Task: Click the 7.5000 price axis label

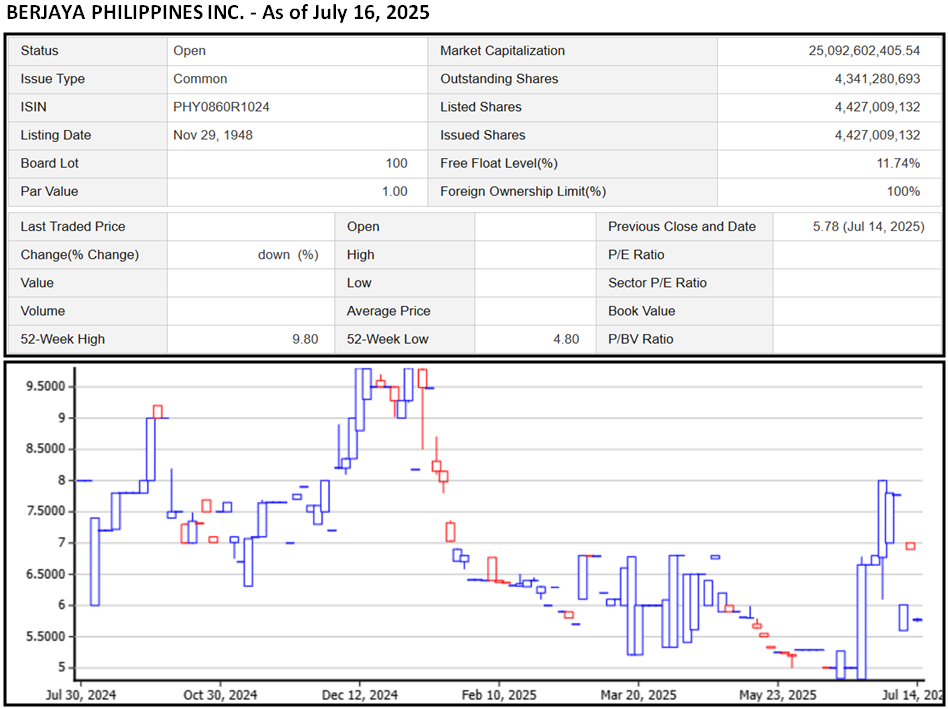Action: pos(45,512)
